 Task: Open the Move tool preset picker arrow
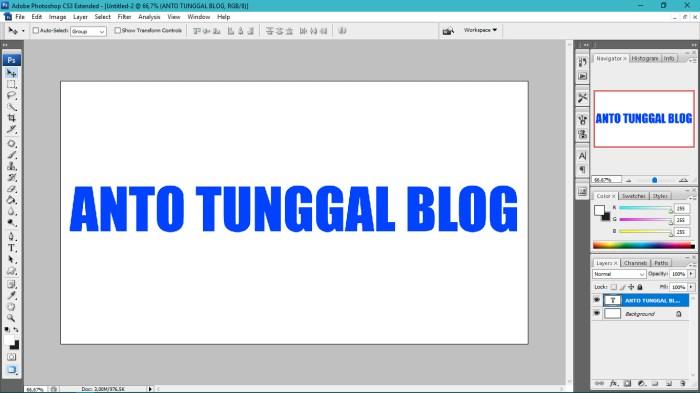(23, 31)
